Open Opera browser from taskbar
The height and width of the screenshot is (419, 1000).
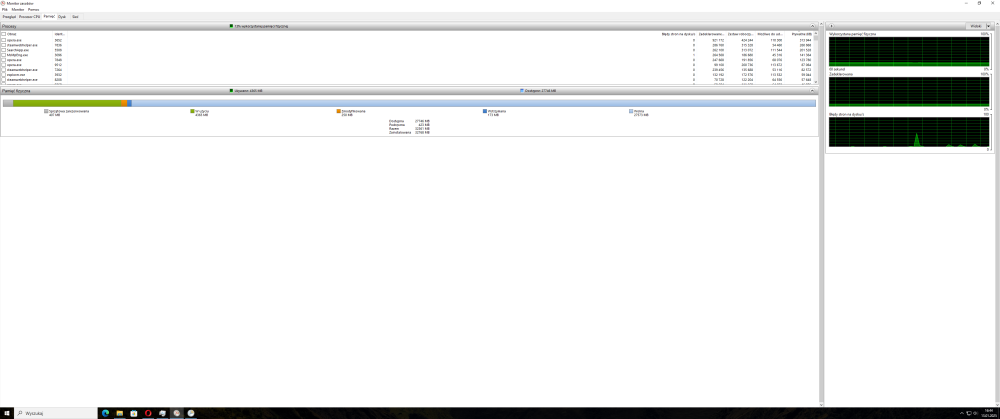[148, 413]
